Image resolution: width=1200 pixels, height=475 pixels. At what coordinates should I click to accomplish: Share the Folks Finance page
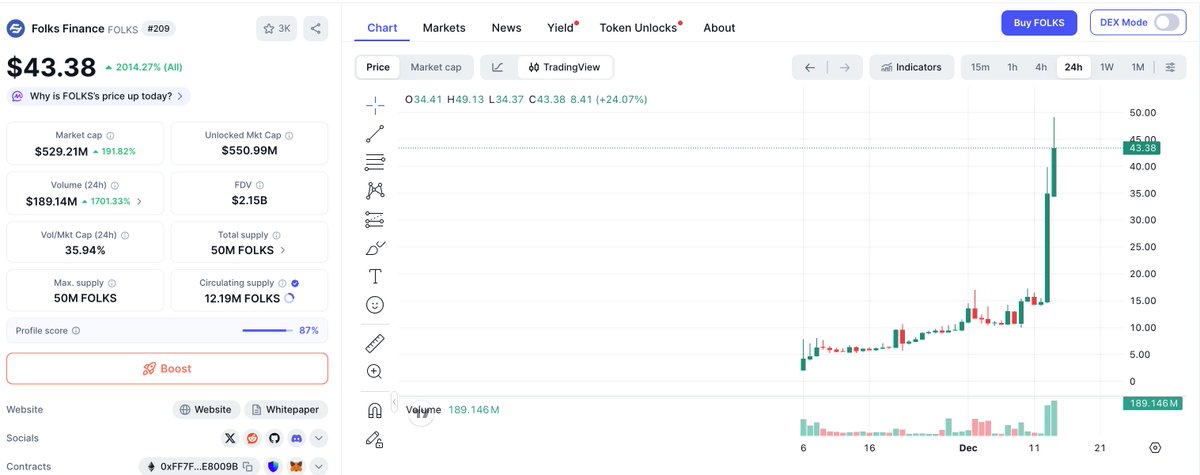316,29
